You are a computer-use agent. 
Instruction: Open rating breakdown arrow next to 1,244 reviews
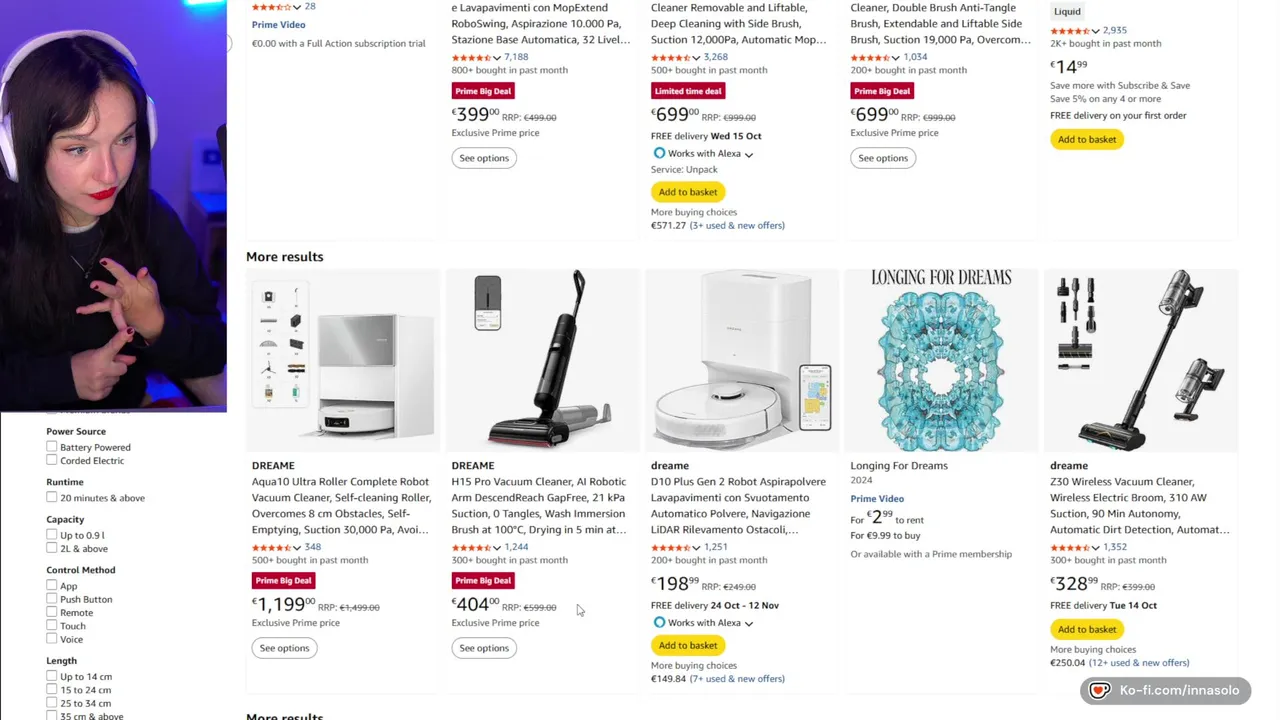(497, 548)
